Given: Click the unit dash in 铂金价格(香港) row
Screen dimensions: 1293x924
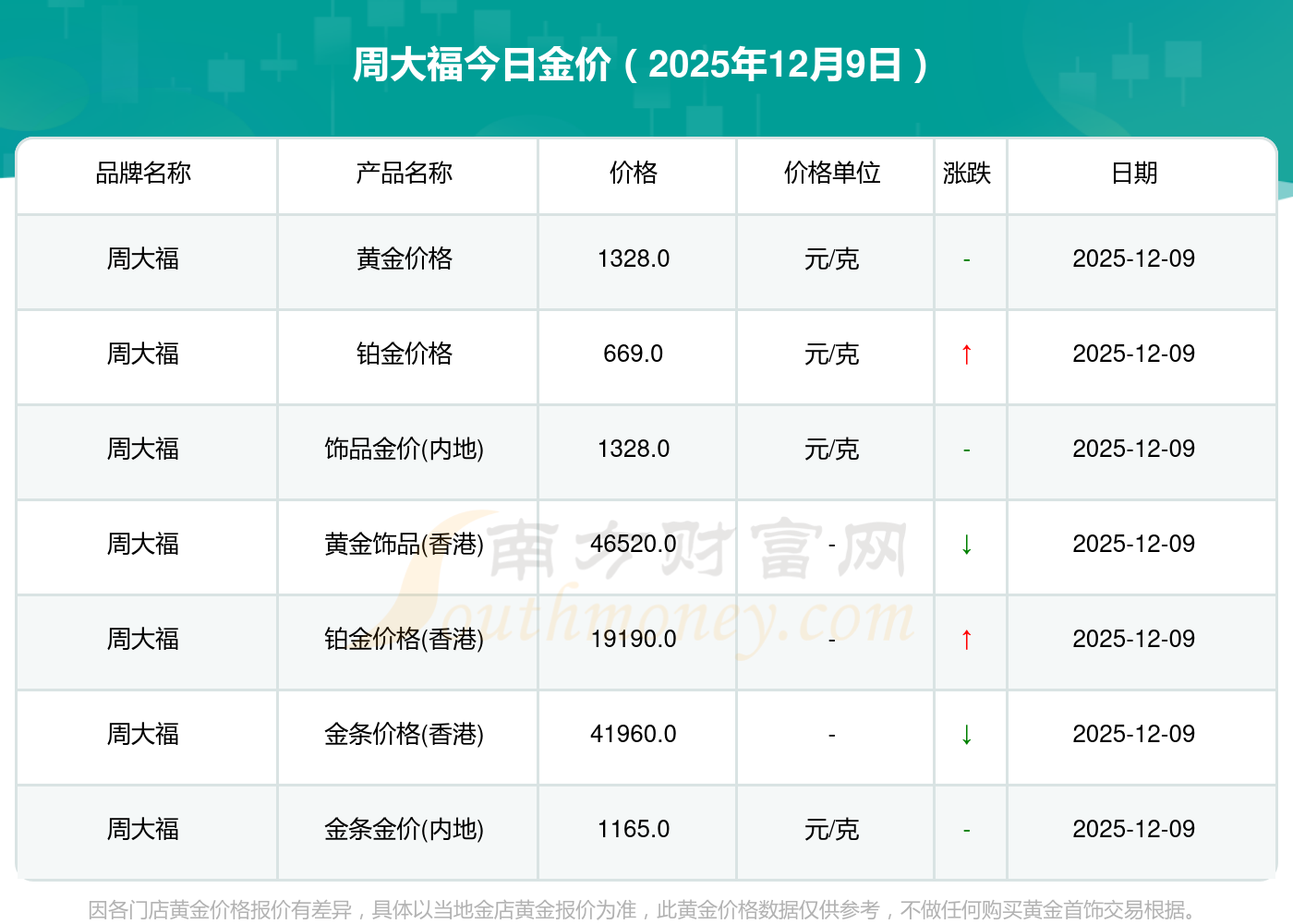Looking at the screenshot, I should (832, 640).
